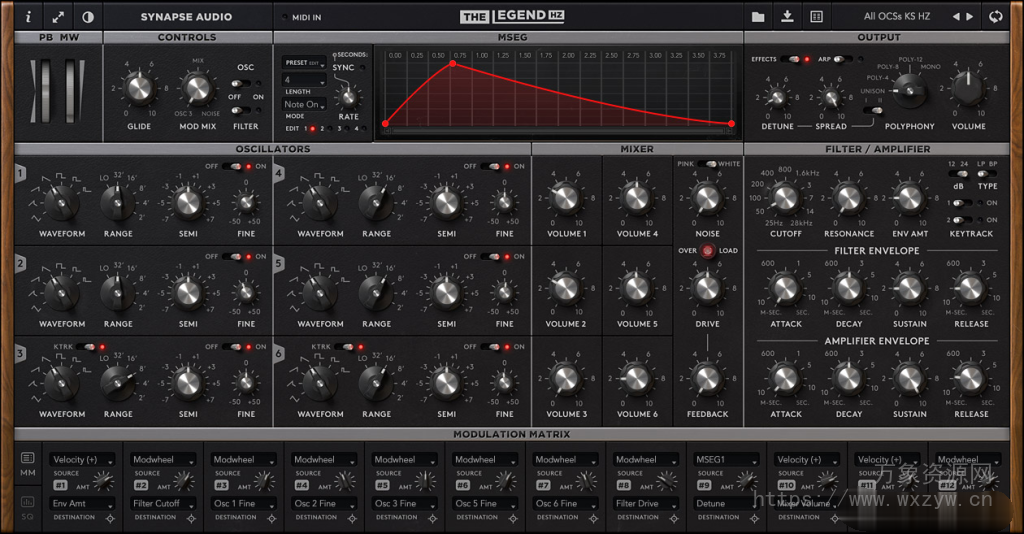Click destination target icon under Osc 5 Fine
Viewport: 1024px width, 534px height.
click(513, 519)
